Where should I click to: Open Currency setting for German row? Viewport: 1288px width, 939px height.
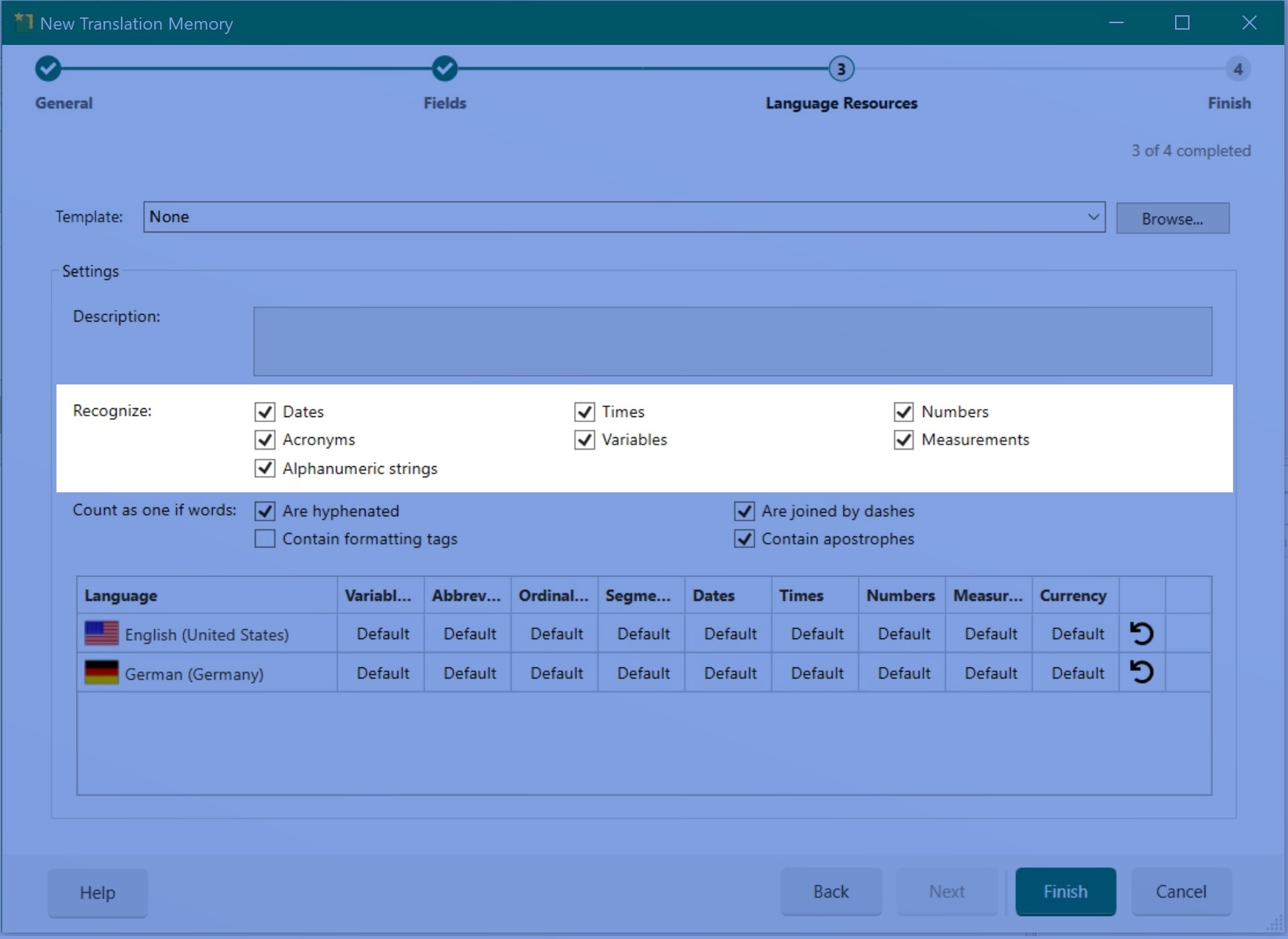click(x=1077, y=673)
